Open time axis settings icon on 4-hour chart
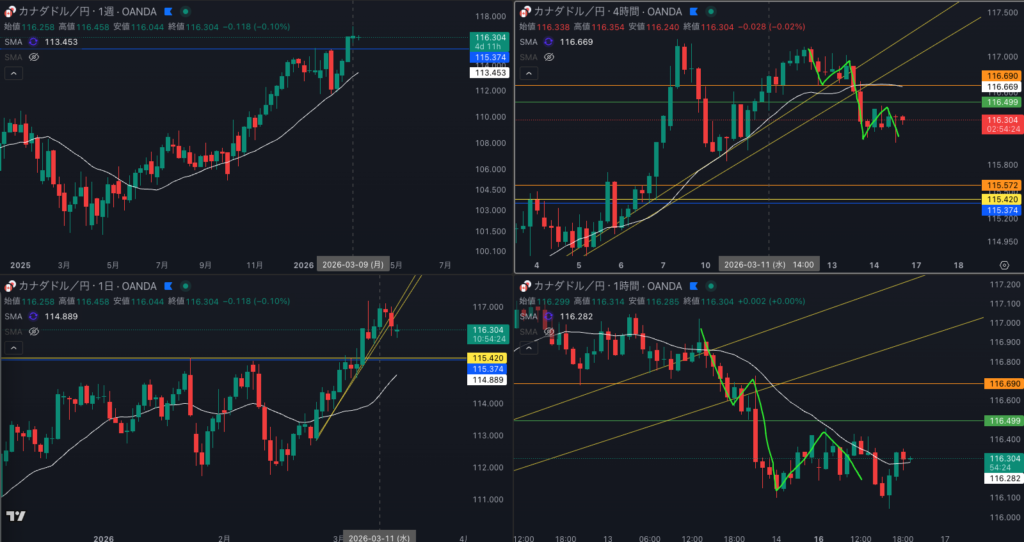Screen dimensions: 1024x542 click(x=1003, y=264)
